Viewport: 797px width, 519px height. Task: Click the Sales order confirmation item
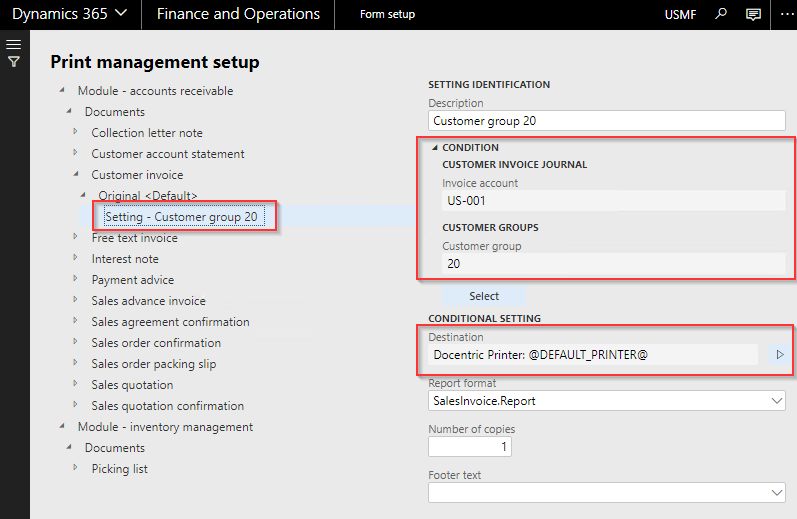156,343
